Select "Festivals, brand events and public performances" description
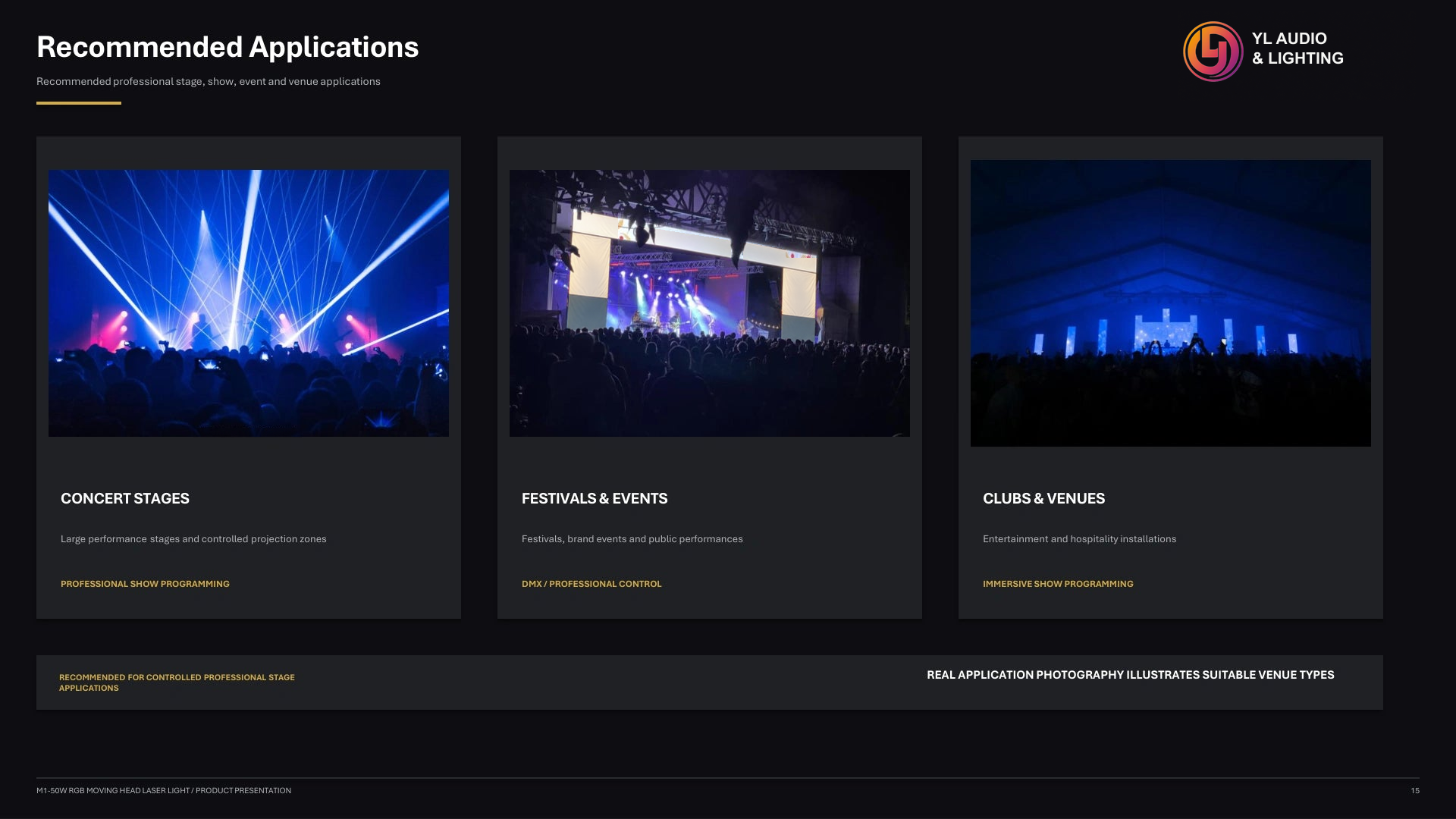The height and width of the screenshot is (819, 1456). (632, 539)
